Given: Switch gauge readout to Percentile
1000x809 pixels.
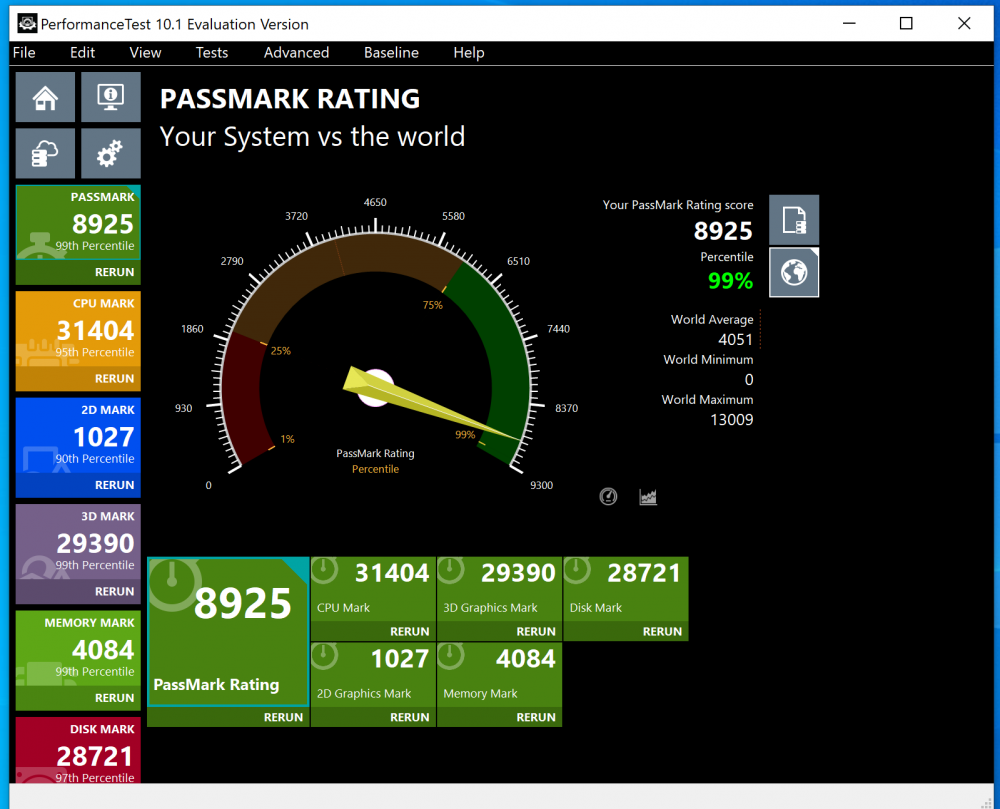Looking at the screenshot, I should tap(375, 469).
